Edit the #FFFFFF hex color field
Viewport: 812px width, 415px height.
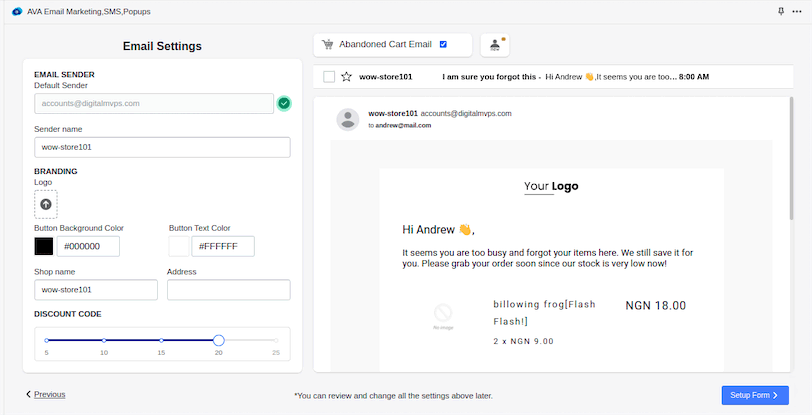tap(223, 246)
